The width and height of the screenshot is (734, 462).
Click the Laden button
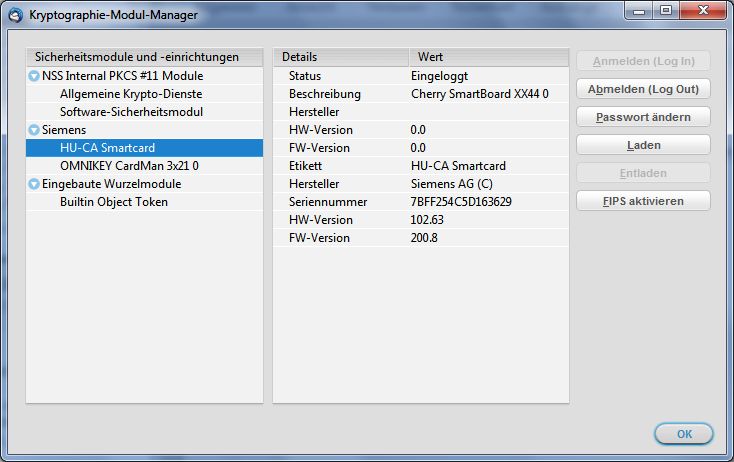pos(643,145)
